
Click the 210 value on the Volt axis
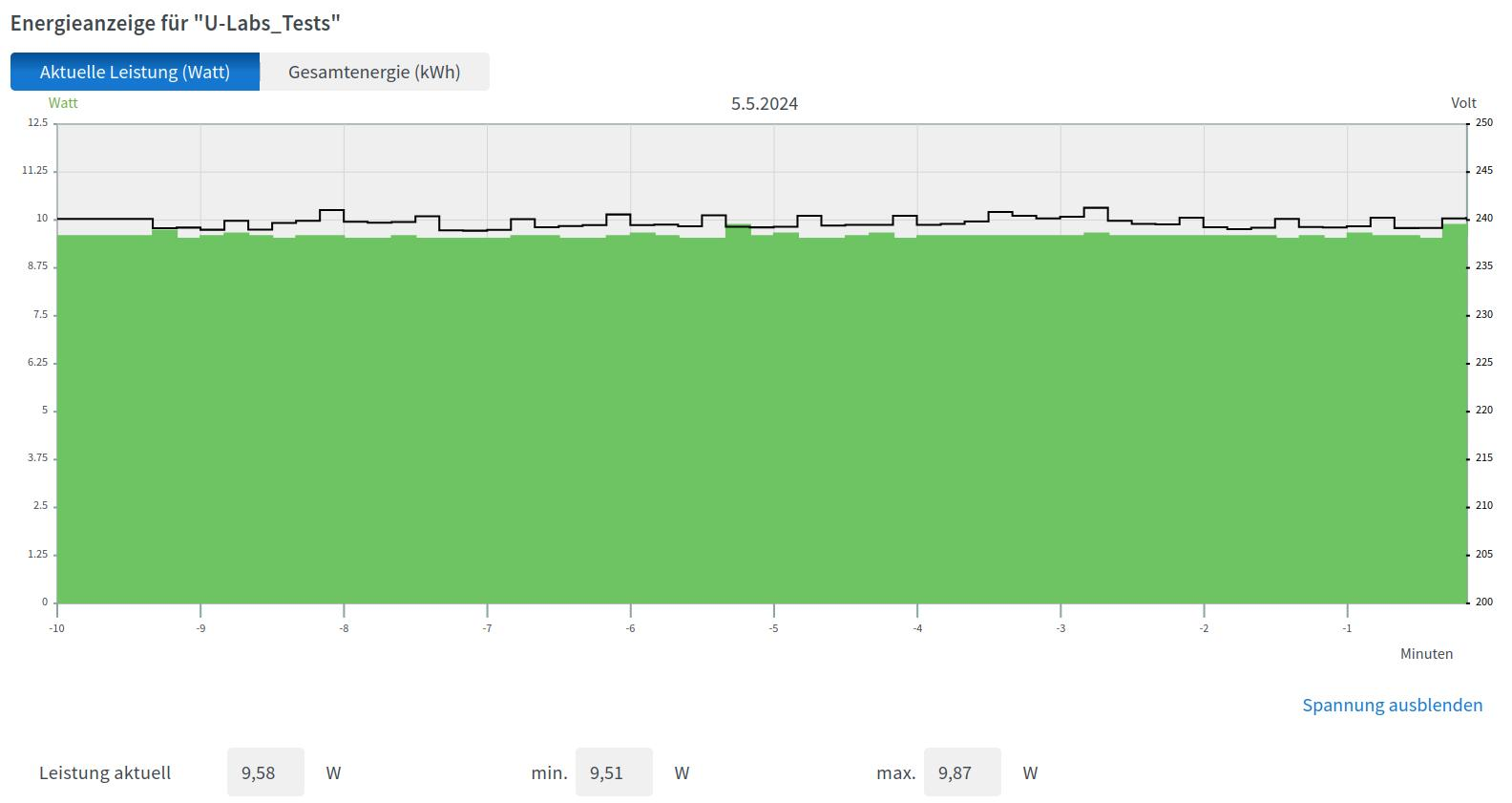click(x=1484, y=506)
